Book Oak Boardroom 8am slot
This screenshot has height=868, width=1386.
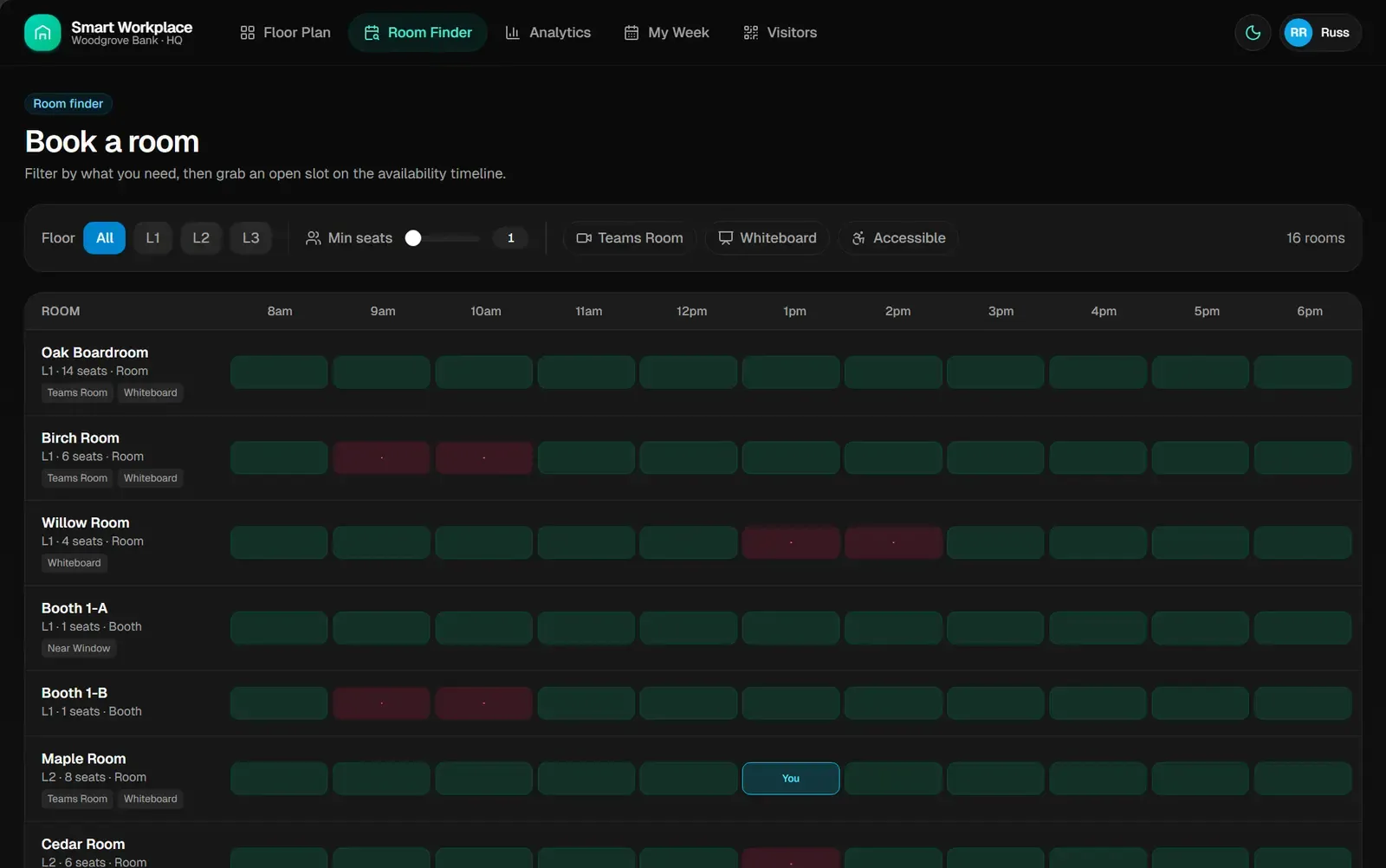click(279, 372)
